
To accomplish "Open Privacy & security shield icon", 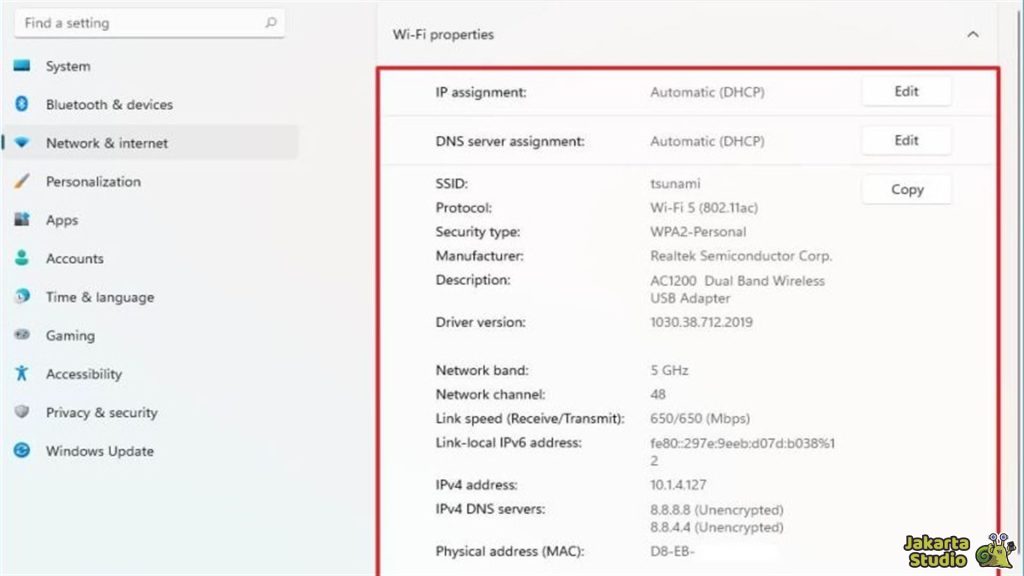I will [24, 412].
